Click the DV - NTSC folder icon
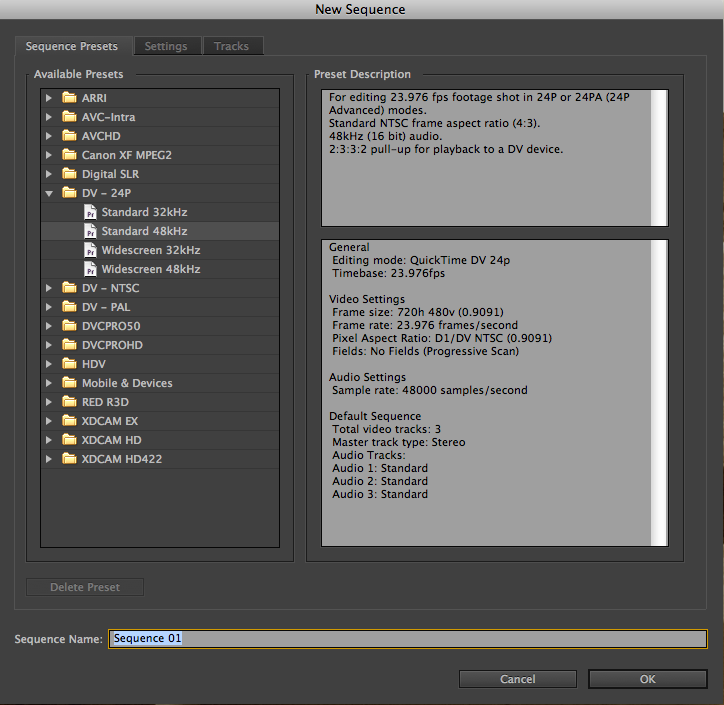 tap(69, 288)
